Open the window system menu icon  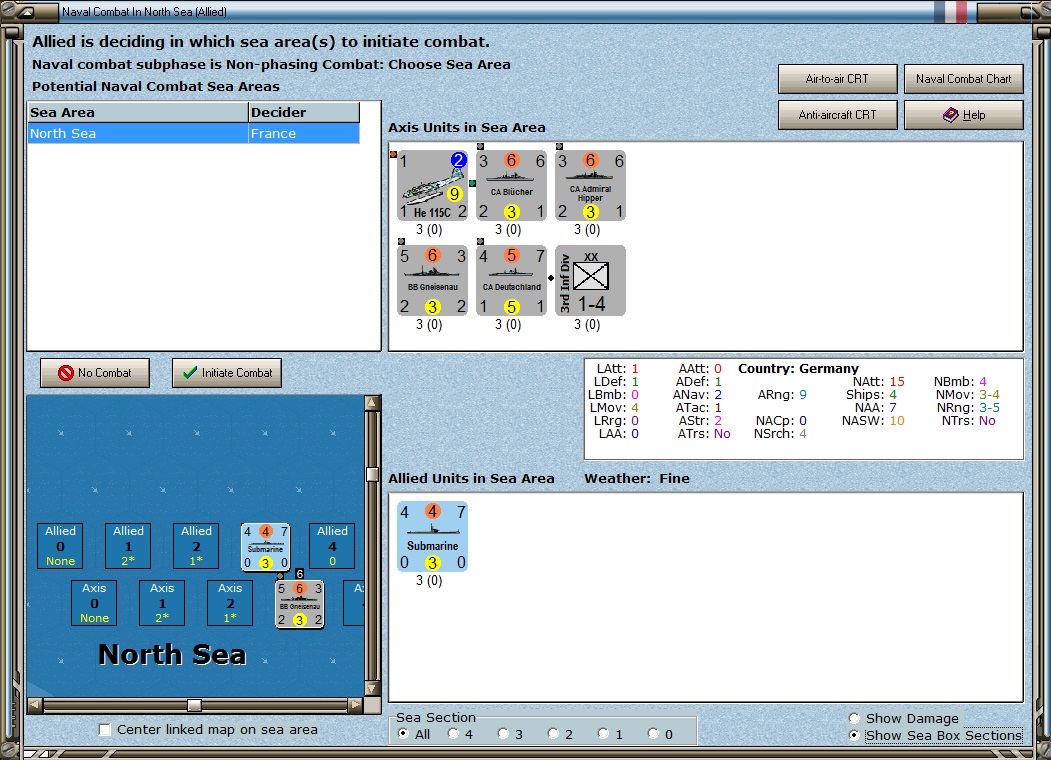(27, 11)
